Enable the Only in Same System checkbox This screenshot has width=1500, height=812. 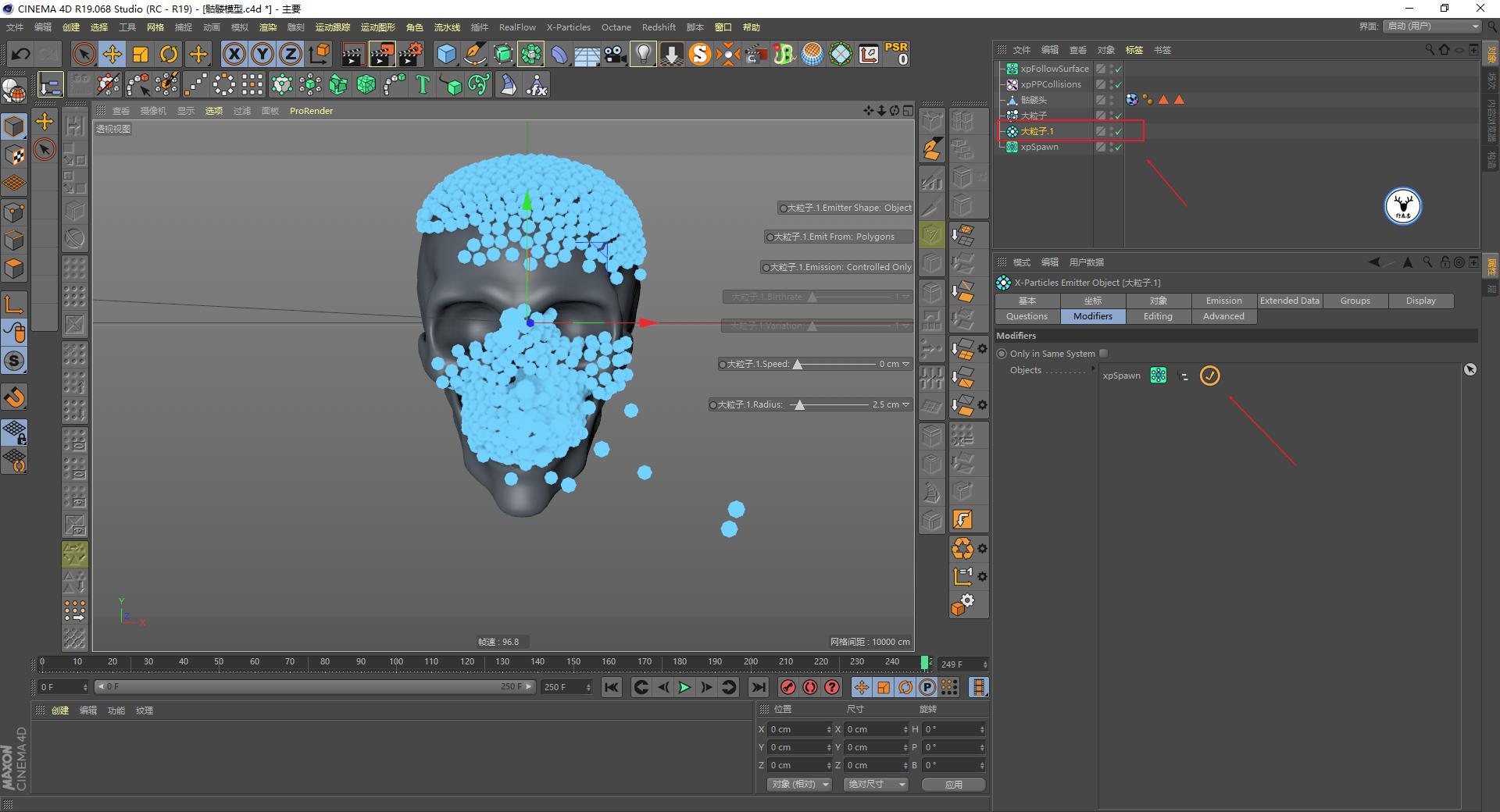coord(1104,353)
